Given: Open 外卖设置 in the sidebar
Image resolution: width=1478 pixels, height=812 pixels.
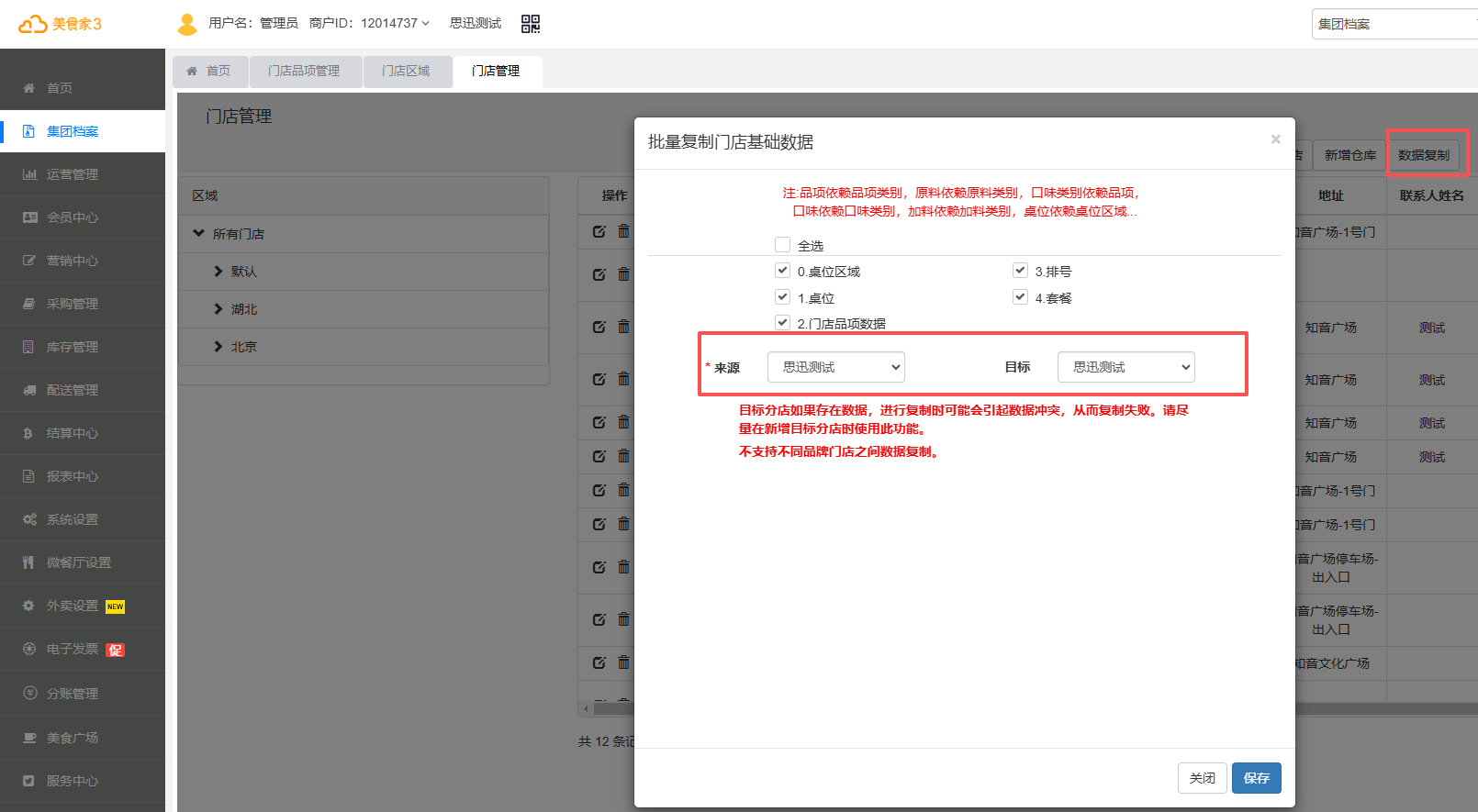Looking at the screenshot, I should (73, 606).
